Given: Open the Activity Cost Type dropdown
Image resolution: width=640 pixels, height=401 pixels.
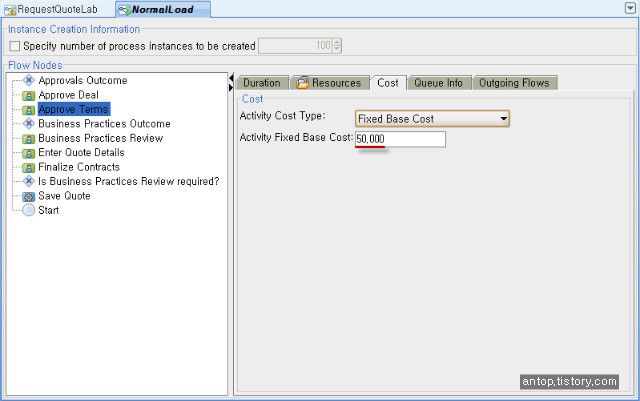Looking at the screenshot, I should point(504,119).
